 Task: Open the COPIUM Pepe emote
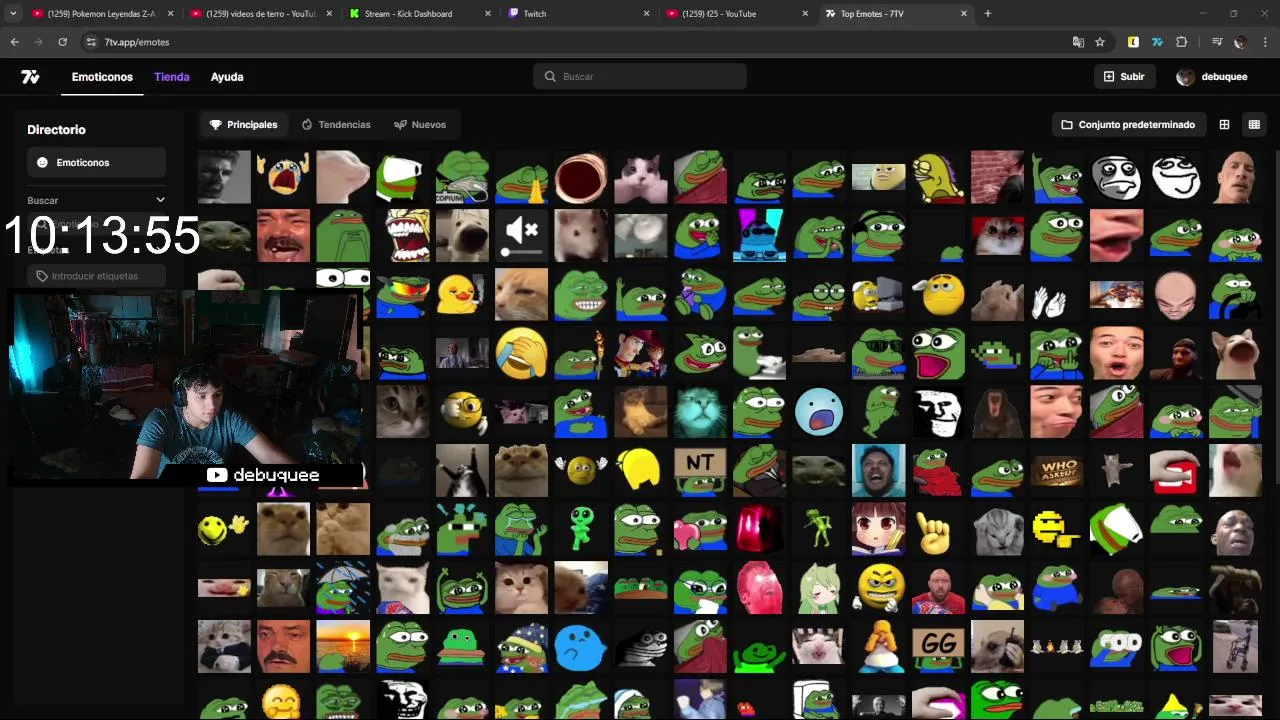[x=462, y=177]
